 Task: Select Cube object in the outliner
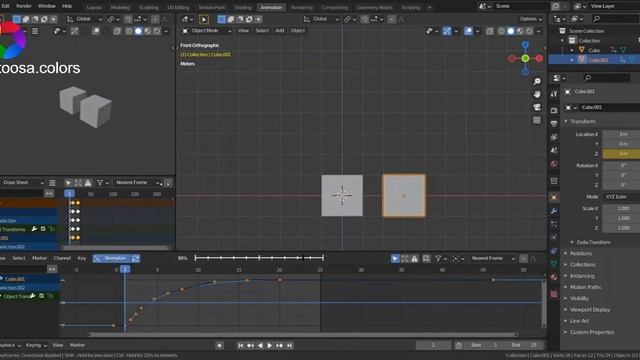pyautogui.click(x=594, y=50)
